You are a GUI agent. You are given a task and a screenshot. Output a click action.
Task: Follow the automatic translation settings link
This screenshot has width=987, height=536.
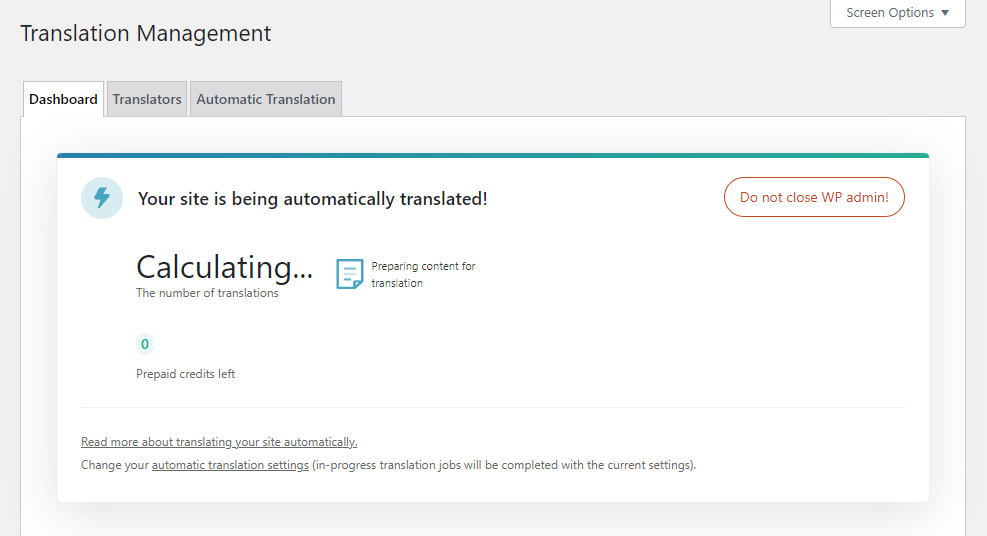pyautogui.click(x=230, y=465)
